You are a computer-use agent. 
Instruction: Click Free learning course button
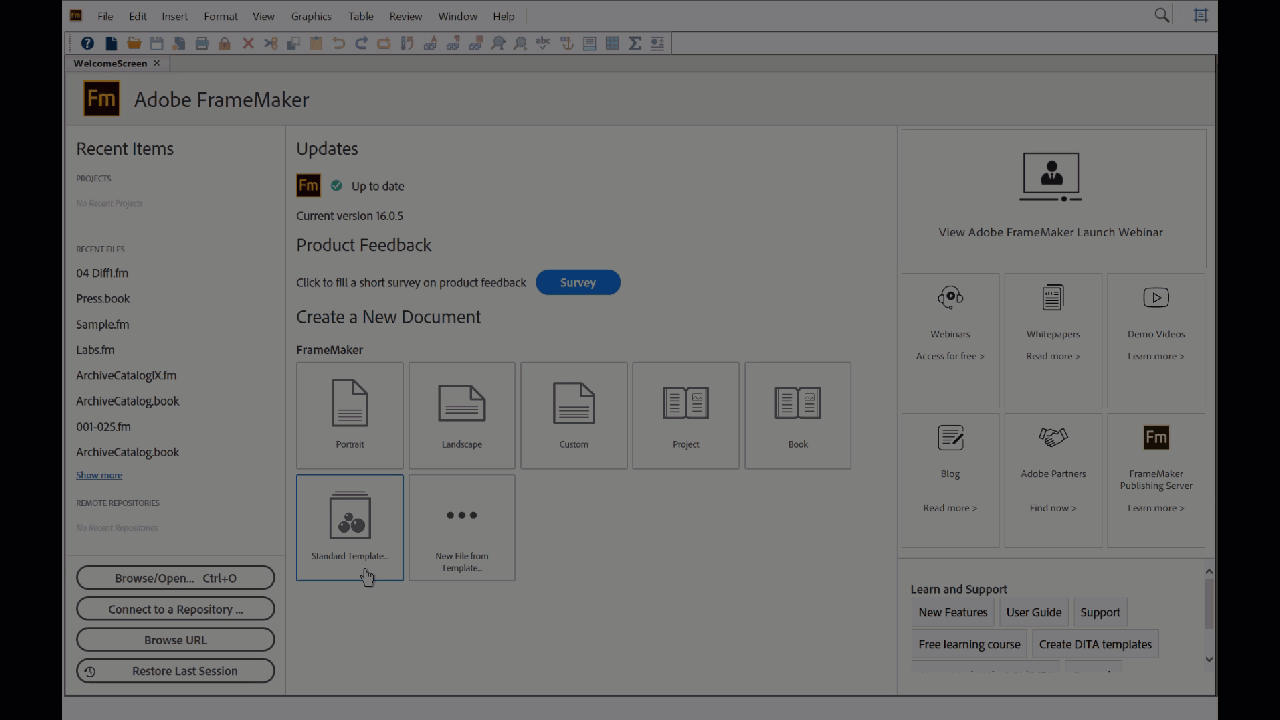coord(970,644)
